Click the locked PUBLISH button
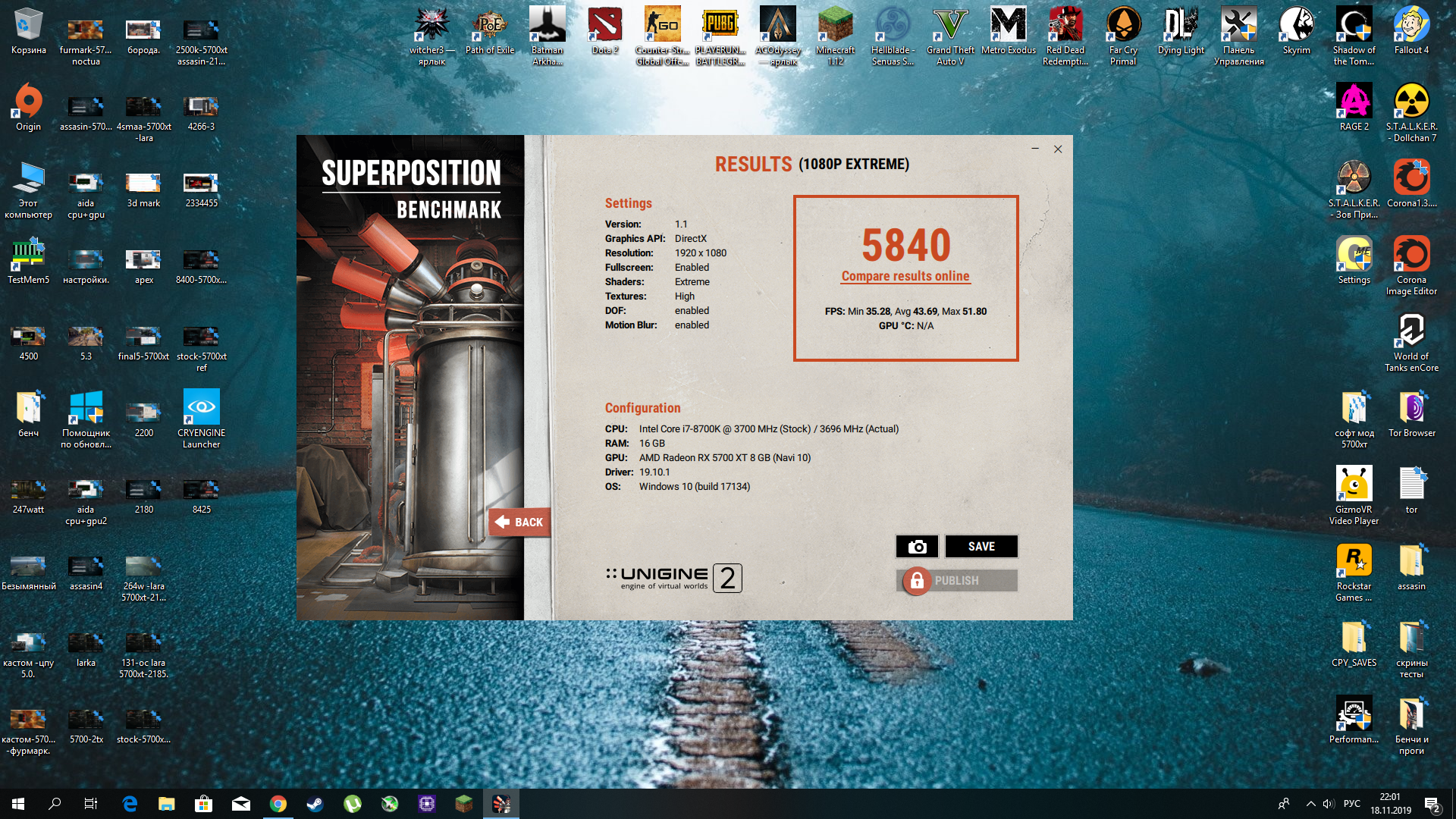 coord(956,581)
